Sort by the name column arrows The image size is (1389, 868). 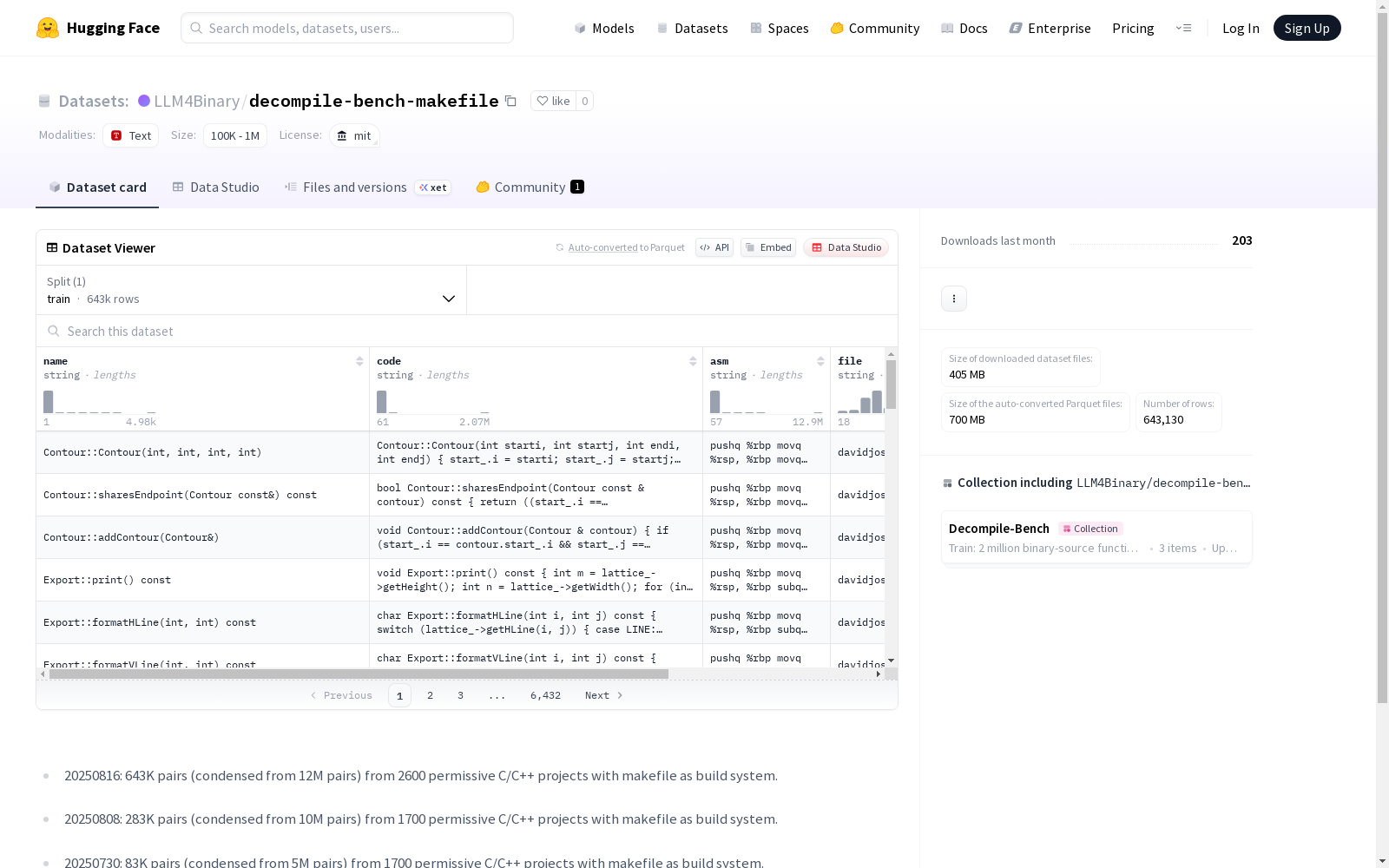point(359,361)
